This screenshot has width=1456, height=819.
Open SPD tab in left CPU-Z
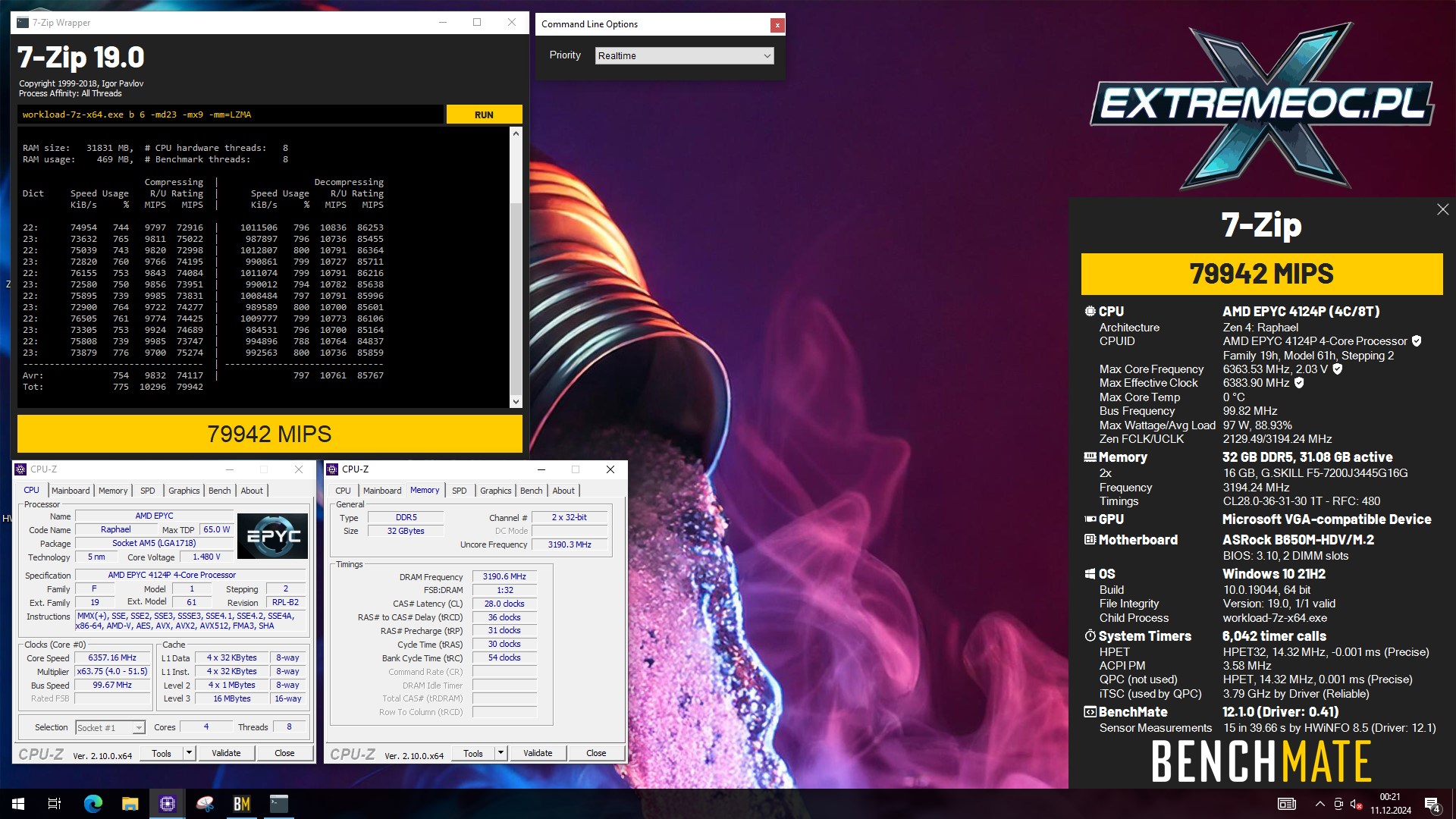[x=148, y=491]
